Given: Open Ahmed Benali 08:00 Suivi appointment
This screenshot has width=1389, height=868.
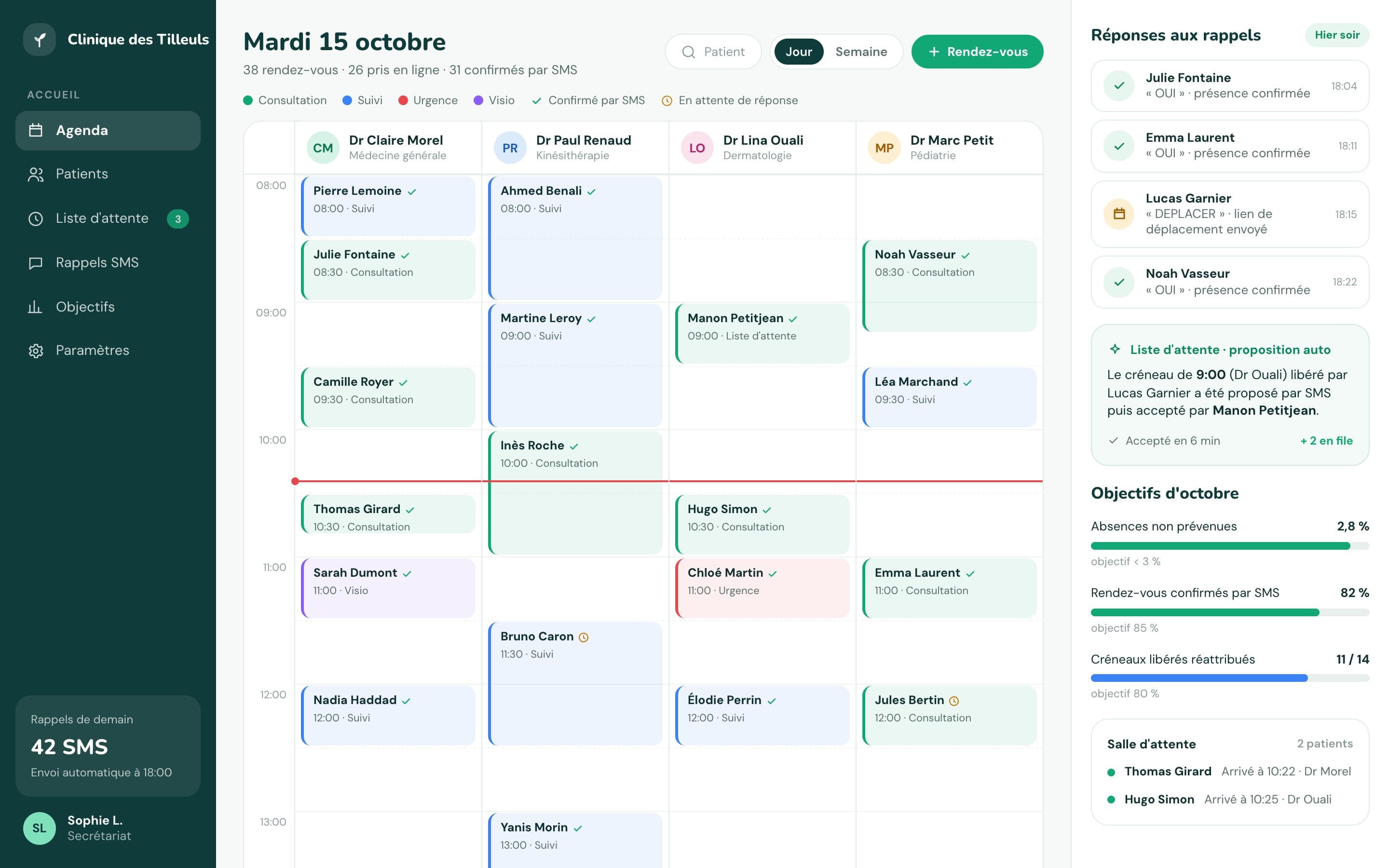Looking at the screenshot, I should click(x=575, y=238).
